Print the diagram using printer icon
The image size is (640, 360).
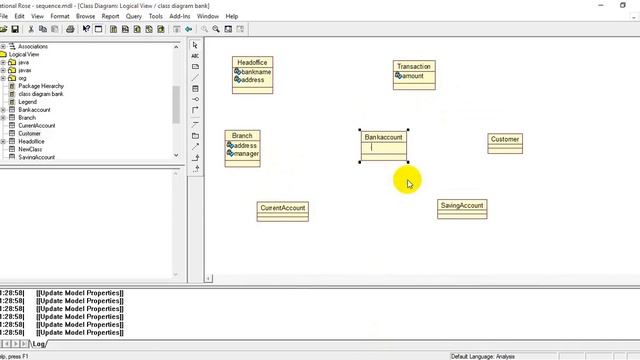point(70,29)
